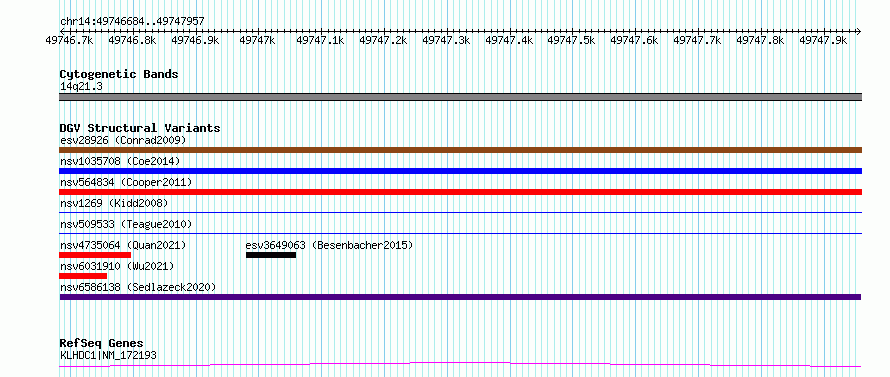This screenshot has width=890, height=377.
Task: Select the Cytogenetic Bands track title
Action: (119, 74)
